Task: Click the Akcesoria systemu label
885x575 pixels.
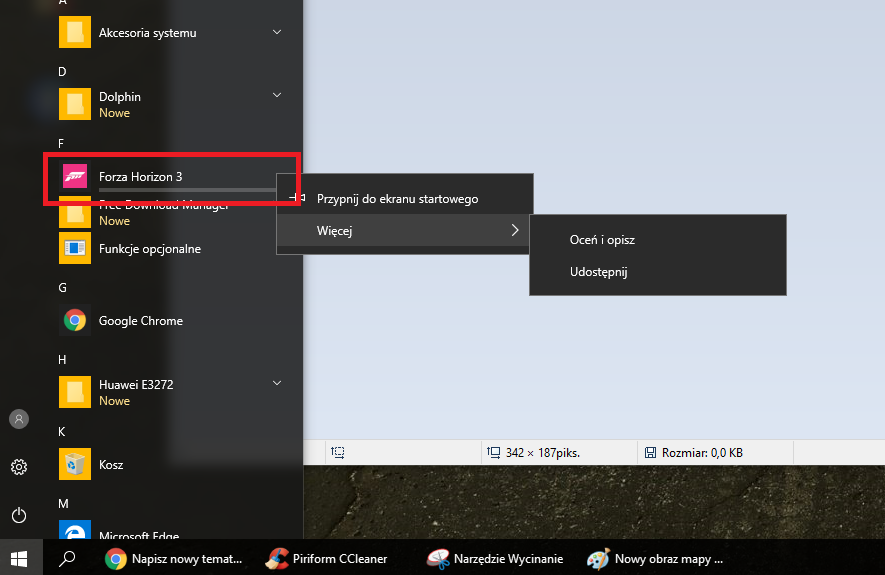Action: 147,33
